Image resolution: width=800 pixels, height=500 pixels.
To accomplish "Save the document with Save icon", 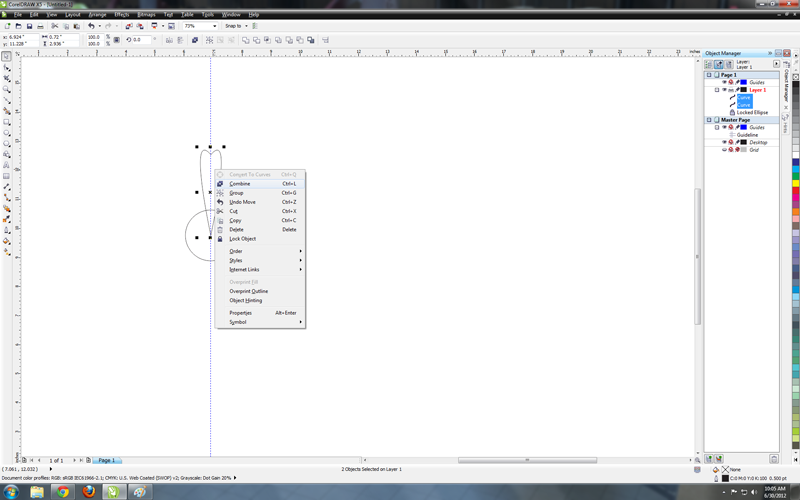I will point(29,26).
